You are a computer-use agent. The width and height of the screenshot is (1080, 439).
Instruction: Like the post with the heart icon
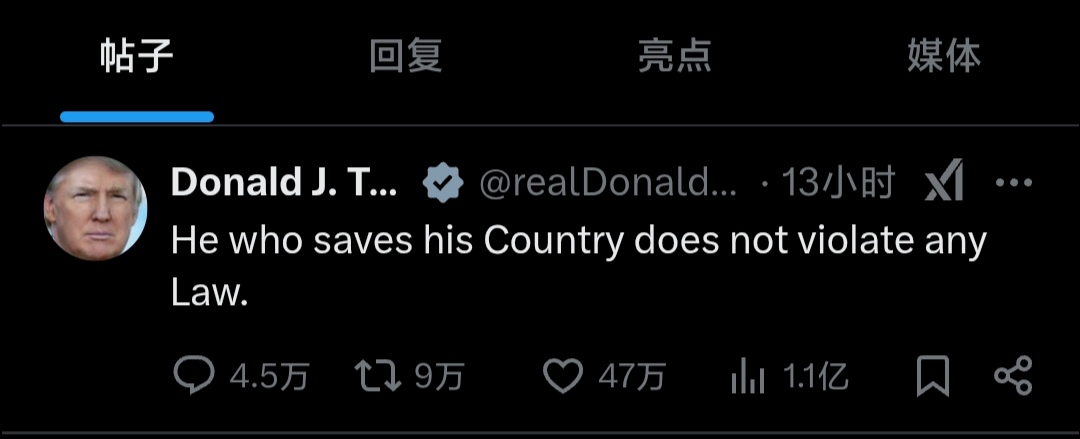click(x=562, y=376)
